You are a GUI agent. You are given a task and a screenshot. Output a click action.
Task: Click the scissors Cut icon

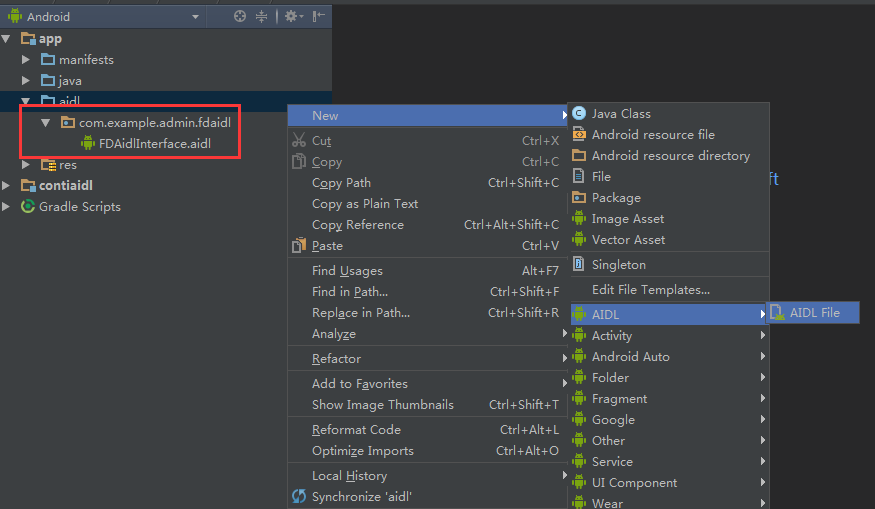(x=299, y=140)
